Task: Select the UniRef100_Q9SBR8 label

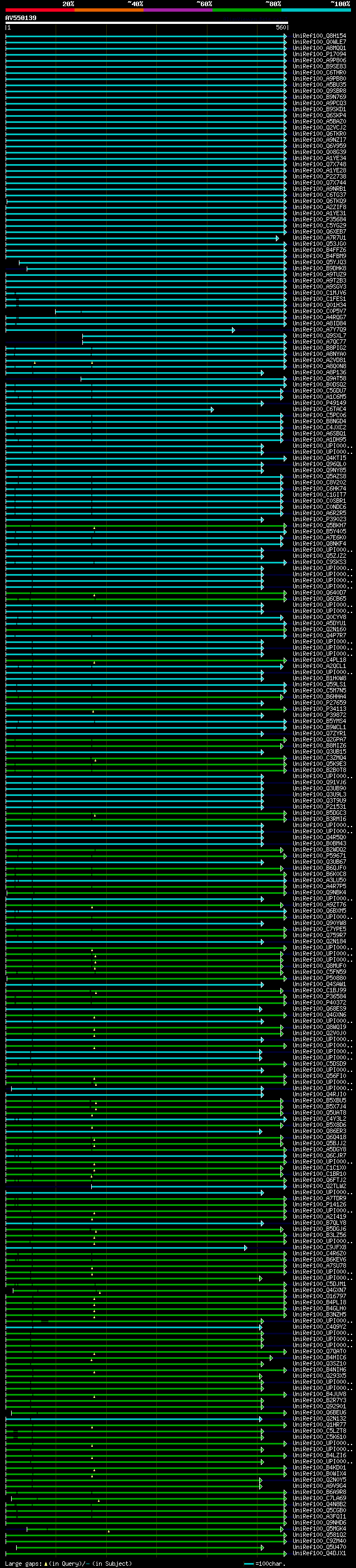Action: coord(319,91)
